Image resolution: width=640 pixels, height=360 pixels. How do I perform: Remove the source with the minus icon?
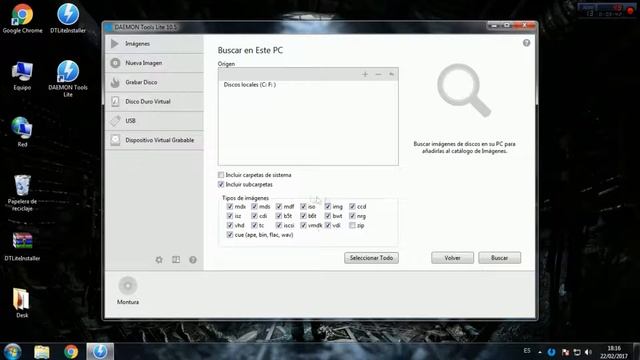point(378,74)
